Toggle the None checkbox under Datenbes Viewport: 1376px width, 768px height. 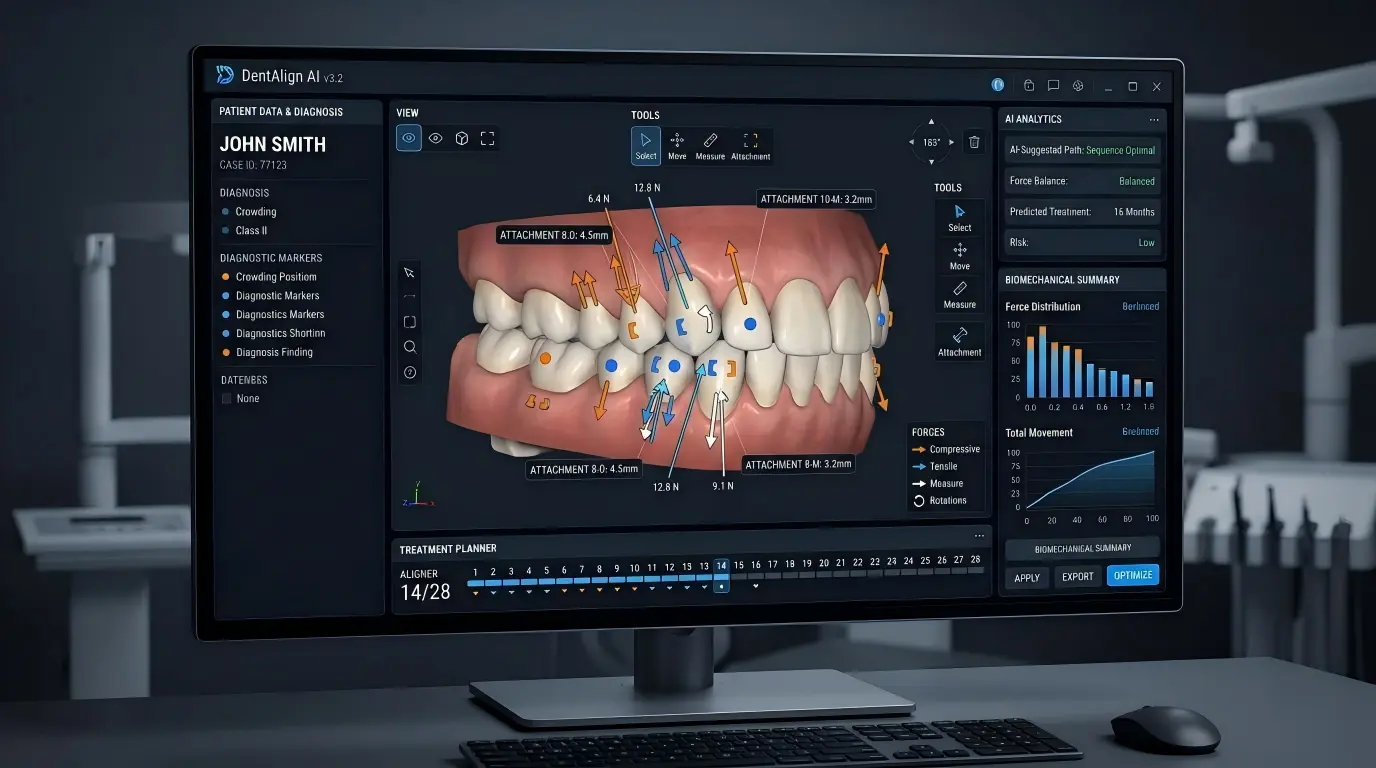pos(226,398)
